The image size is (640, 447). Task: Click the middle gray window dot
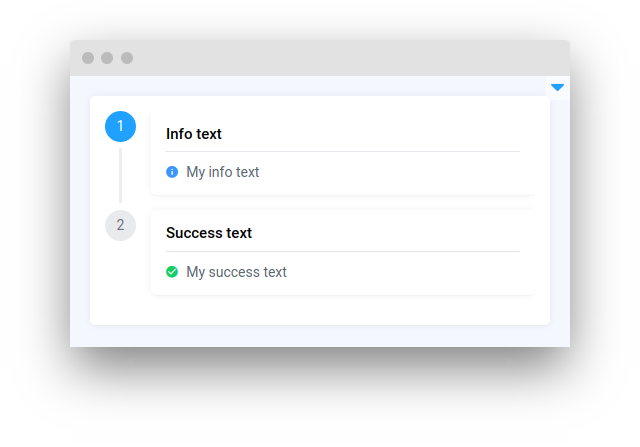pos(107,58)
